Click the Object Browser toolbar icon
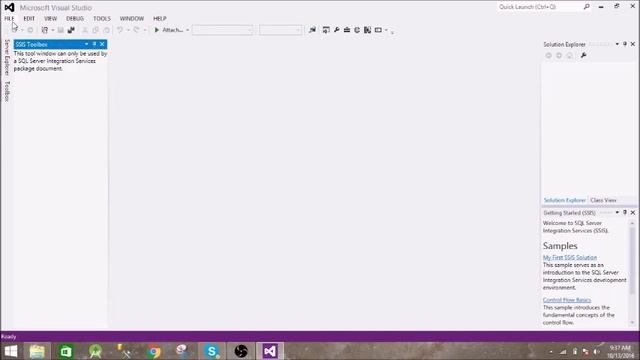The height and width of the screenshot is (360, 640). [x=367, y=30]
